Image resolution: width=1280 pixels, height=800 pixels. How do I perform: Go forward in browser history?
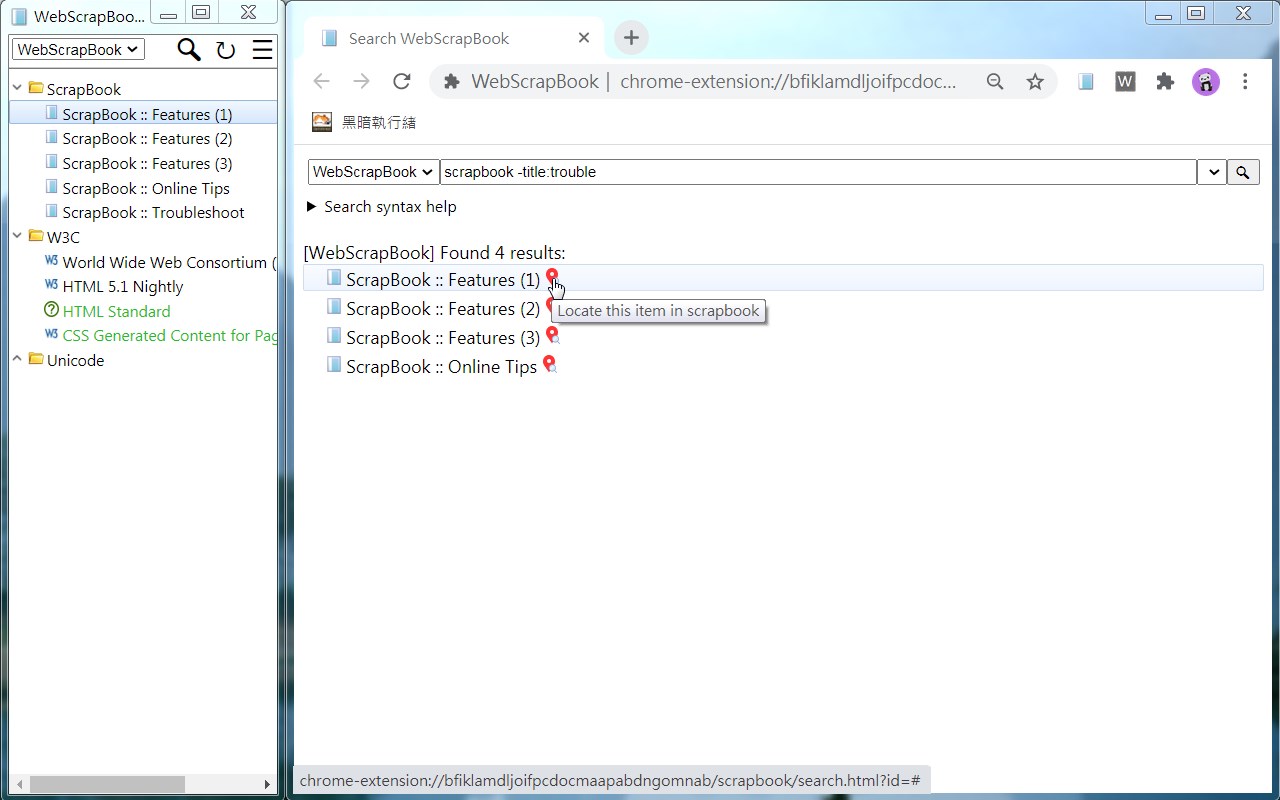[x=361, y=81]
